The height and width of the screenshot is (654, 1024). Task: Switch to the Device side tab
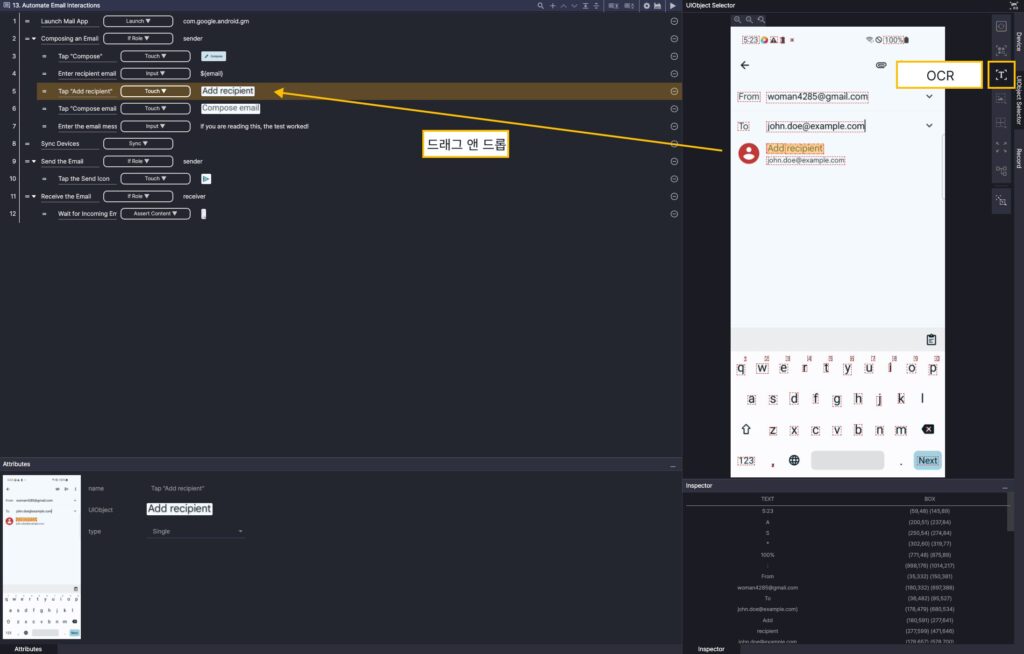click(1018, 40)
